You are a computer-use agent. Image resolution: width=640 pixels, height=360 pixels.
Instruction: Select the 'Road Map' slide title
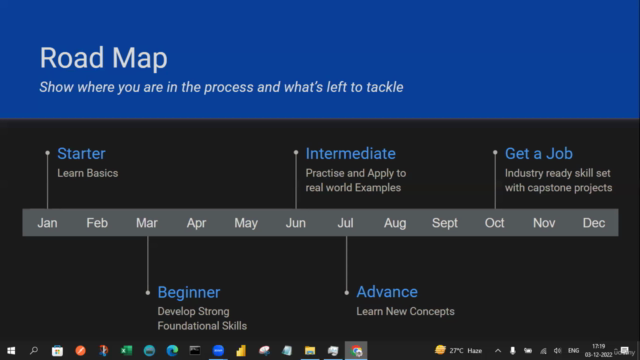click(x=103, y=58)
